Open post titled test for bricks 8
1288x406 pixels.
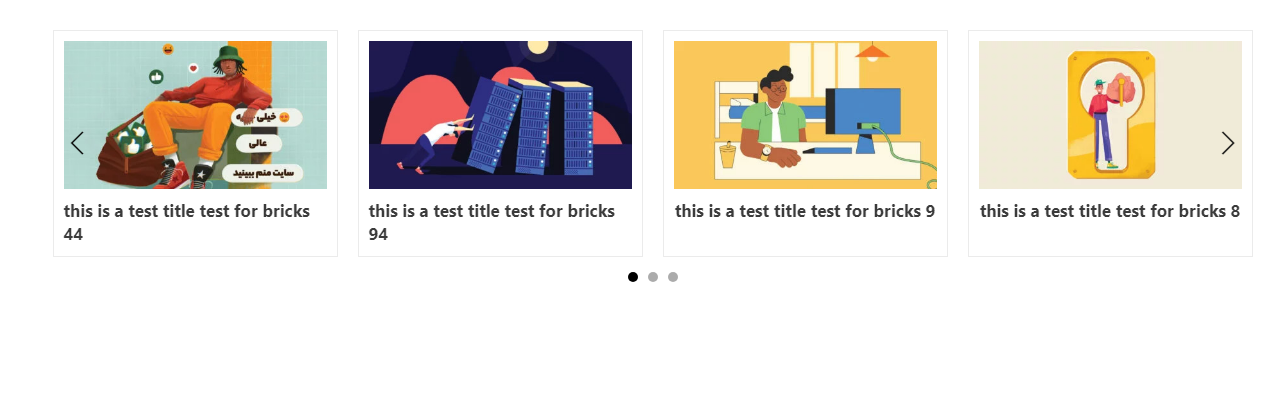tap(1110, 211)
